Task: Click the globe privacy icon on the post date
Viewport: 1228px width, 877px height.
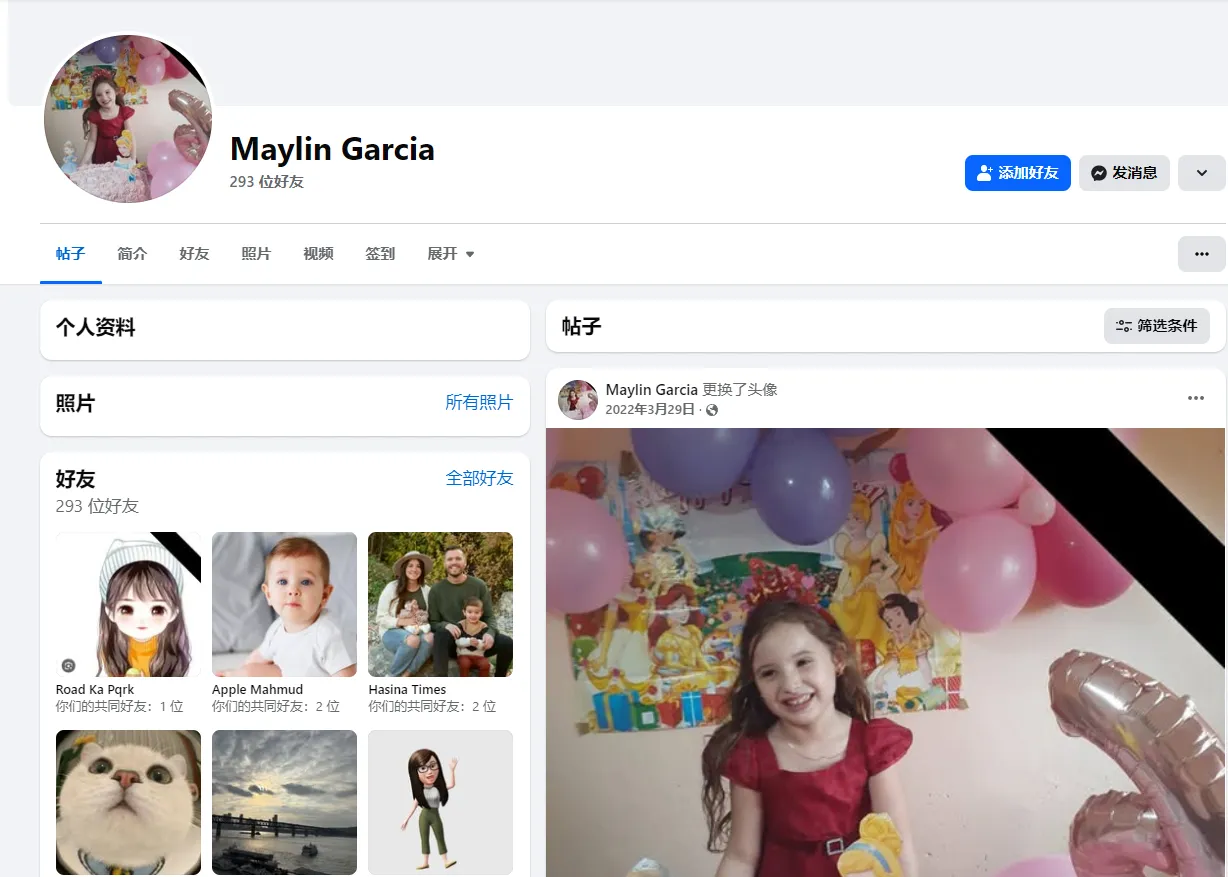Action: point(711,410)
